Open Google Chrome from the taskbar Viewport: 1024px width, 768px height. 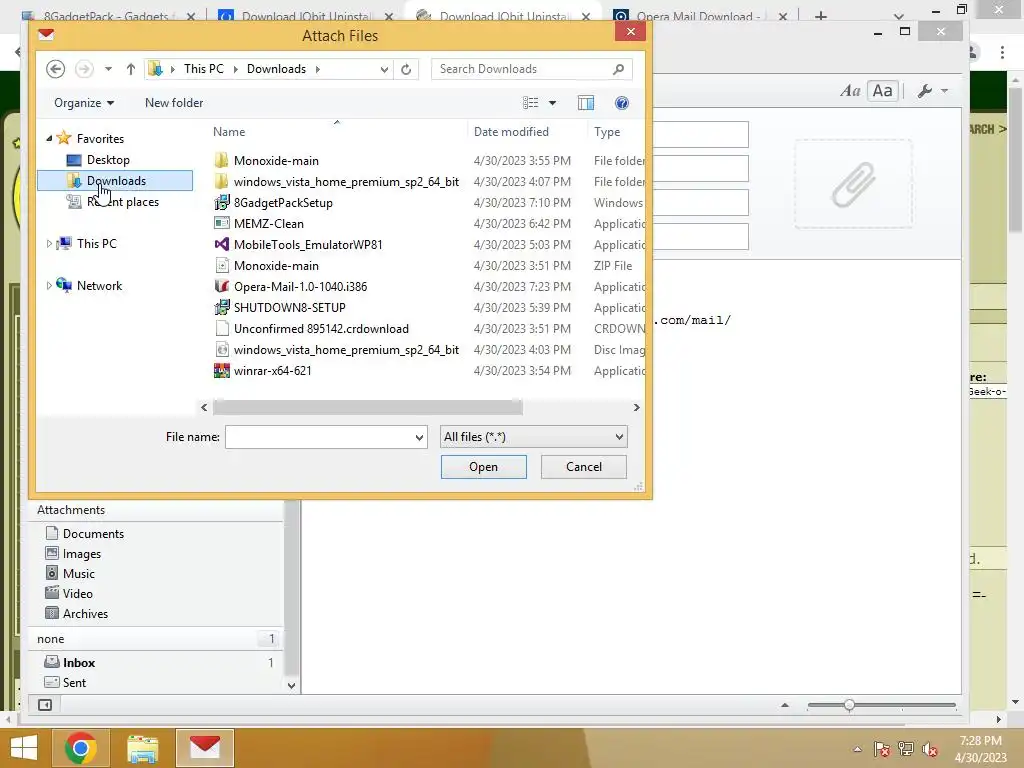tap(81, 748)
